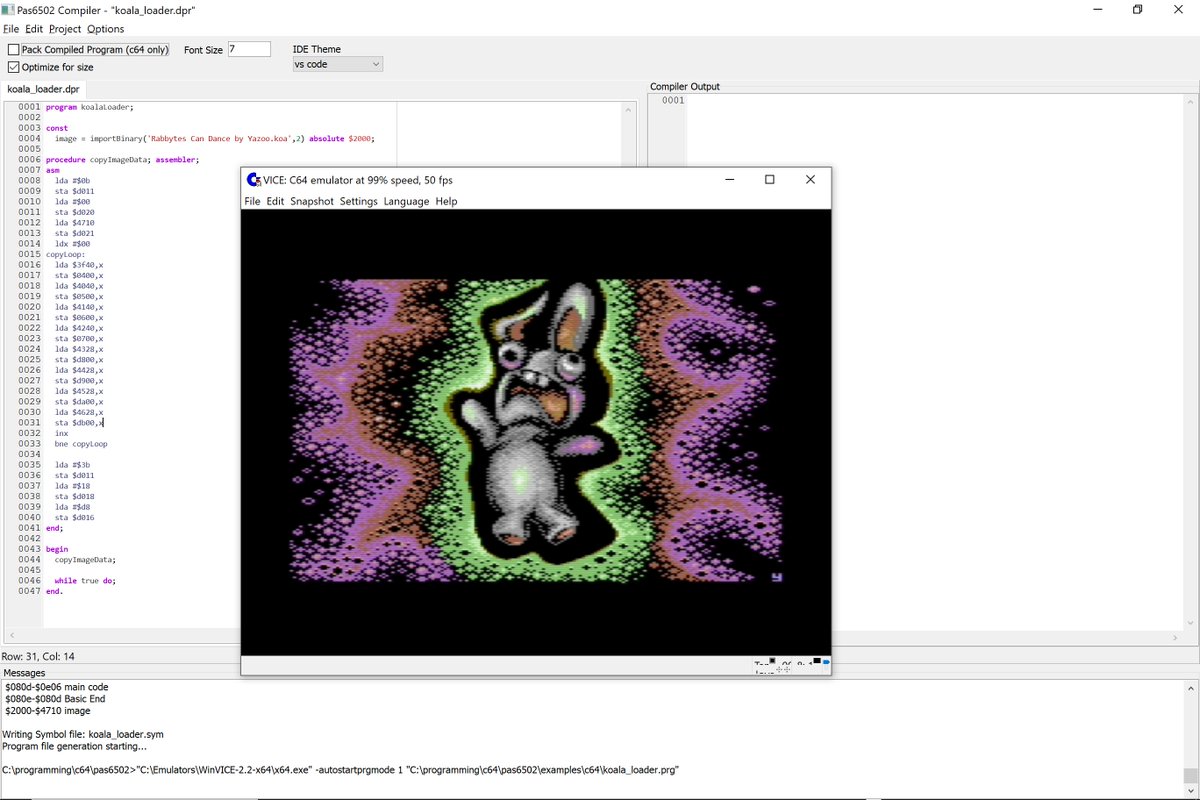Open the Settings menu in VICE
This screenshot has width=1200, height=800.
[358, 201]
